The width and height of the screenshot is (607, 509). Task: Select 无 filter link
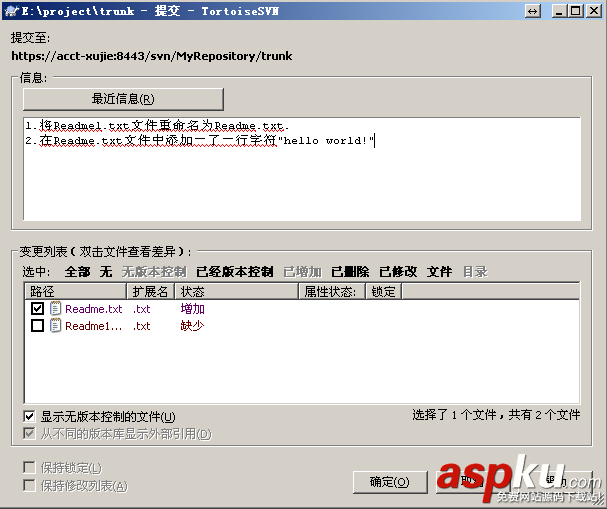point(106,271)
